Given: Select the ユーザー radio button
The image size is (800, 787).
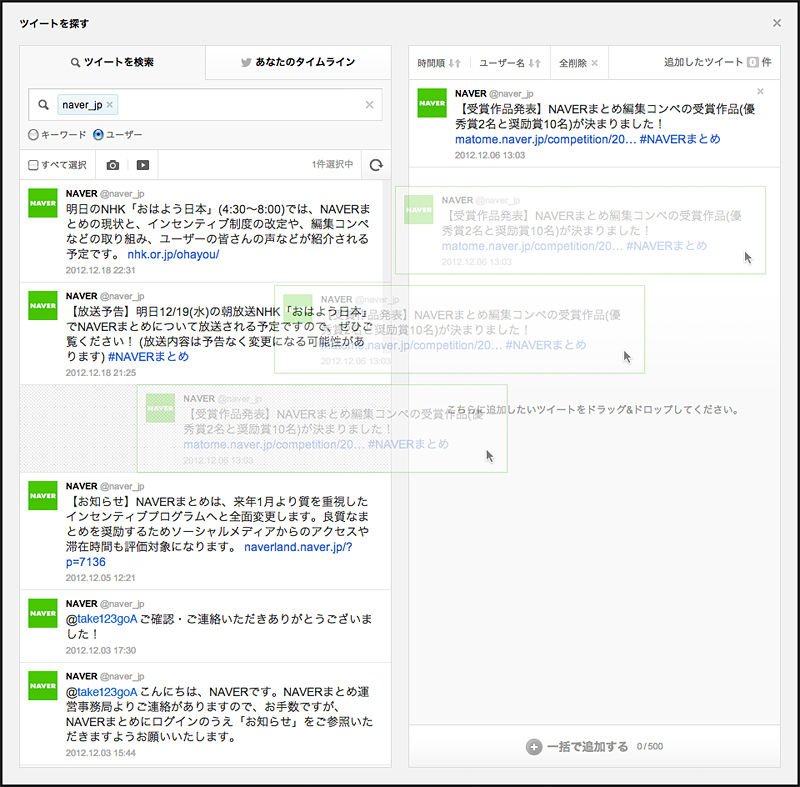Looking at the screenshot, I should 98,135.
